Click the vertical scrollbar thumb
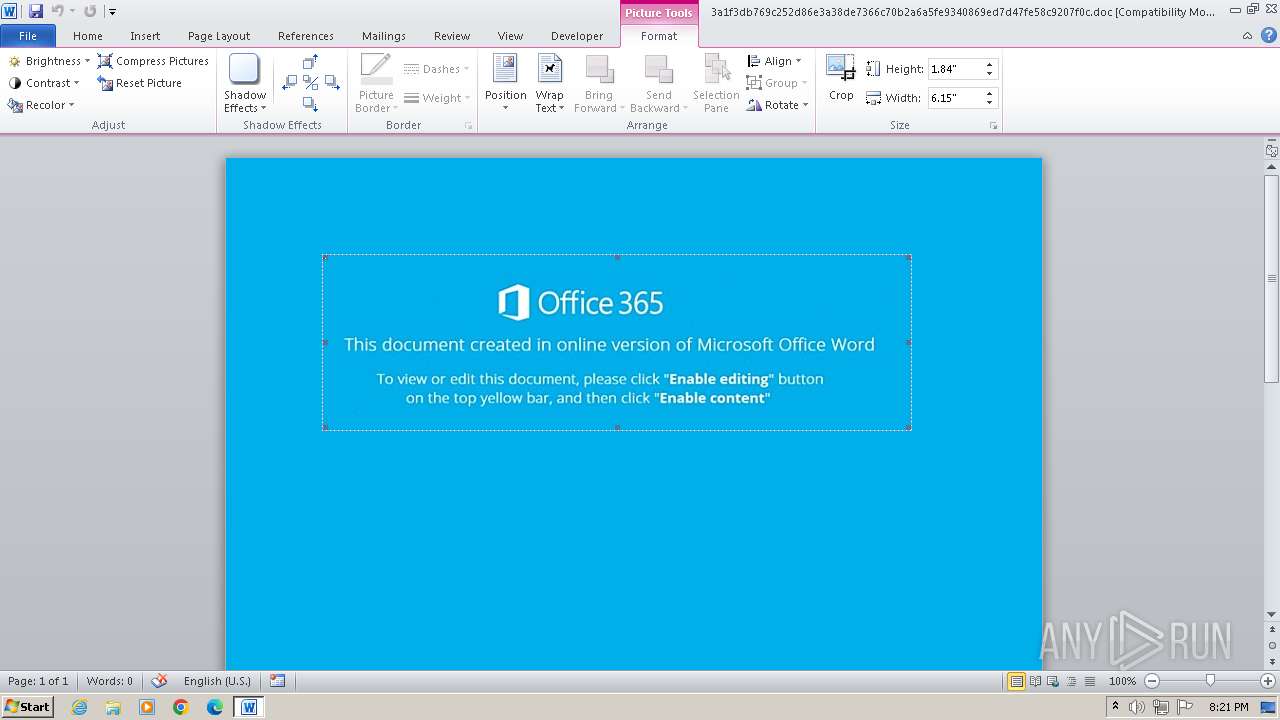The image size is (1280, 720). [1272, 278]
